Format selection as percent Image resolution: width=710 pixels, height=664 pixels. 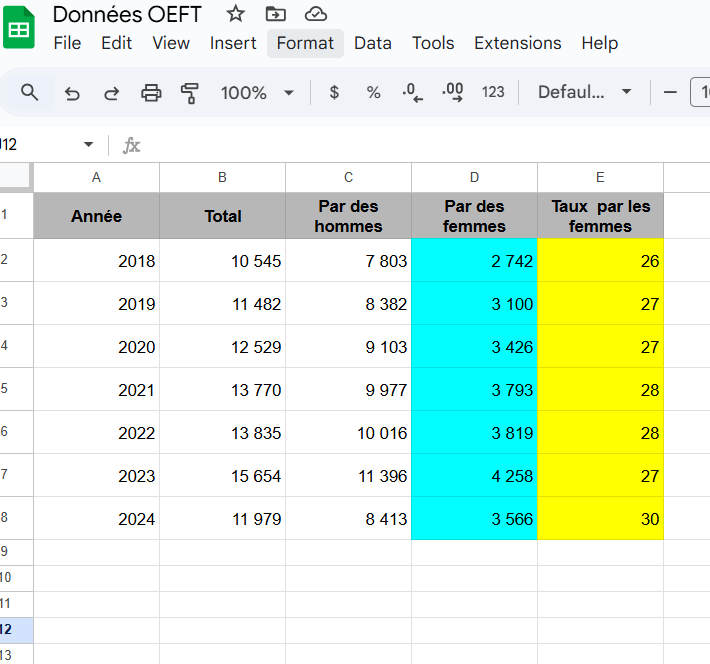pos(373,93)
